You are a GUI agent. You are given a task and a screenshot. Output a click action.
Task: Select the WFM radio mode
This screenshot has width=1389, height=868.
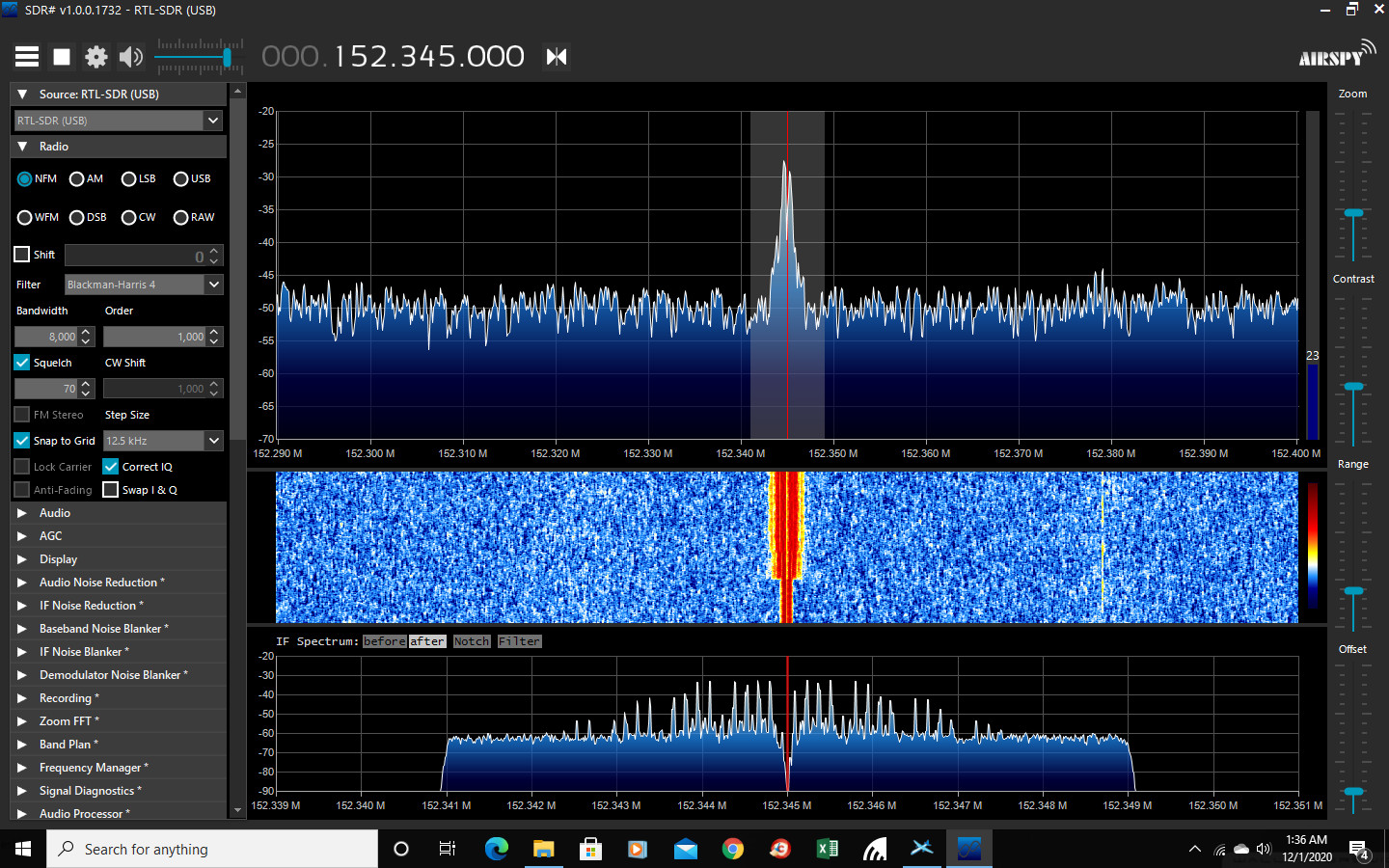25,218
